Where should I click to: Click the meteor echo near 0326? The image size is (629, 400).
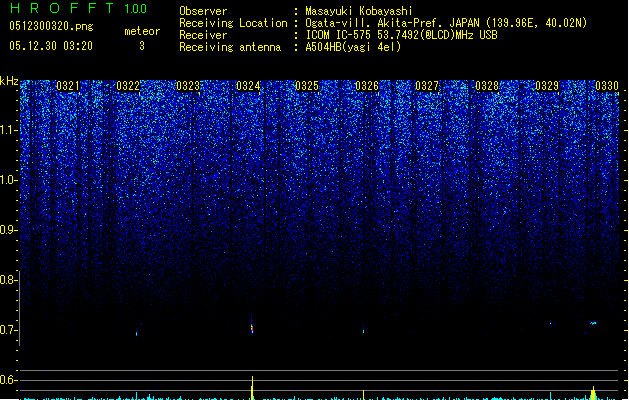[x=363, y=331]
